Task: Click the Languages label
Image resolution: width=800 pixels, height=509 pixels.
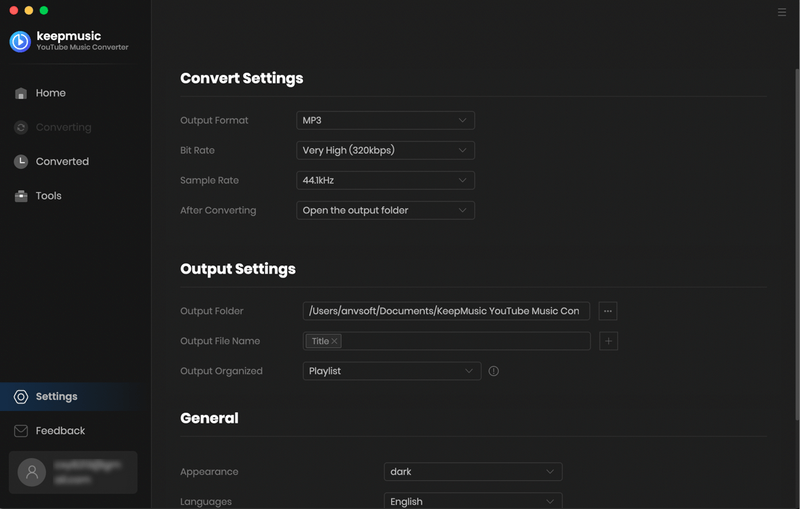Action: 206,502
